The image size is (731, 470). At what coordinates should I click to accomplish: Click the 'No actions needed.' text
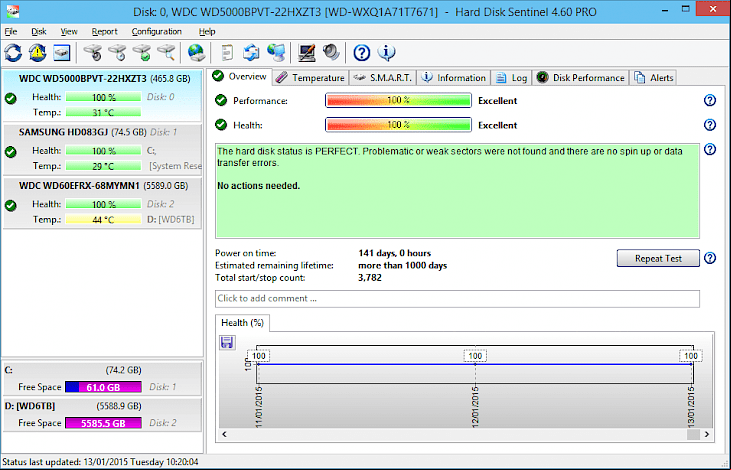[x=258, y=186]
